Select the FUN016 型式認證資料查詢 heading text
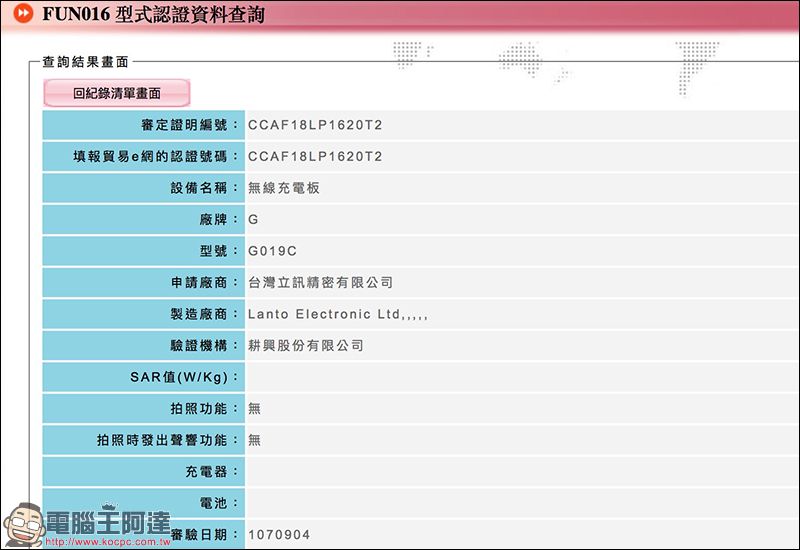The height and width of the screenshot is (550, 800). click(153, 14)
